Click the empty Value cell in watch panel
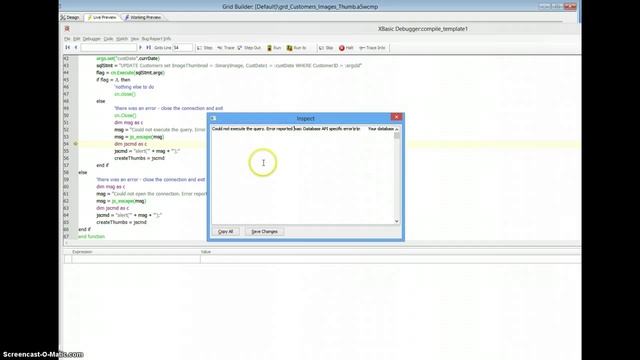The image size is (640, 360). (391, 259)
